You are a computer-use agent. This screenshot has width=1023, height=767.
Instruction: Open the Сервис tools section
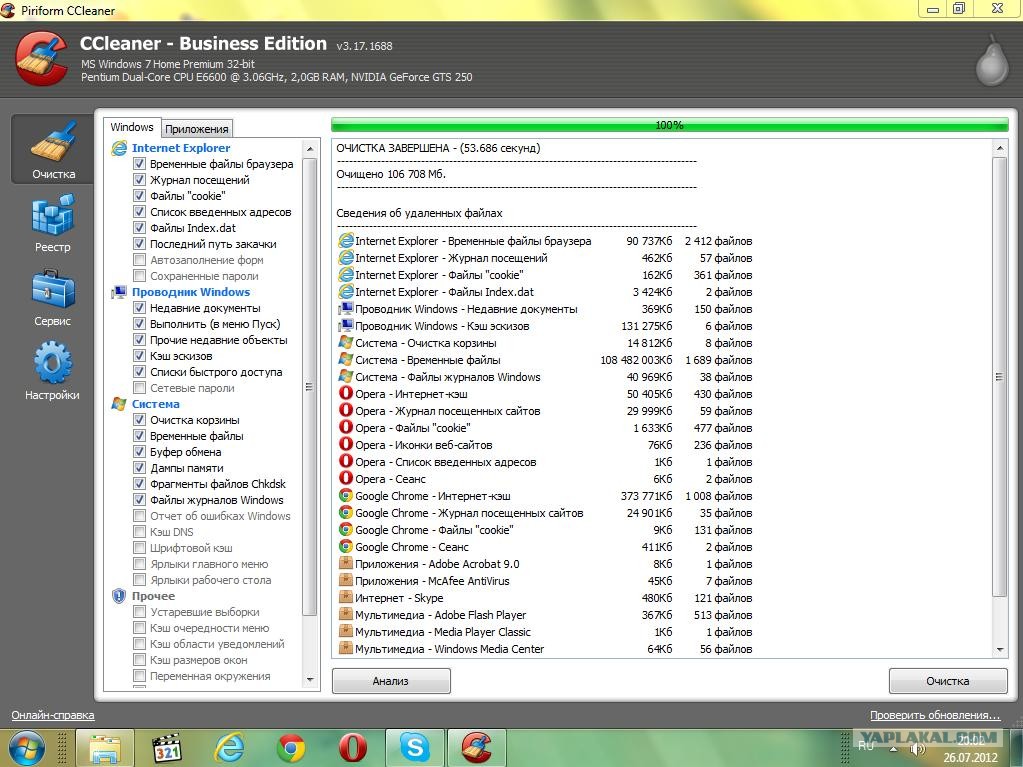[x=52, y=297]
